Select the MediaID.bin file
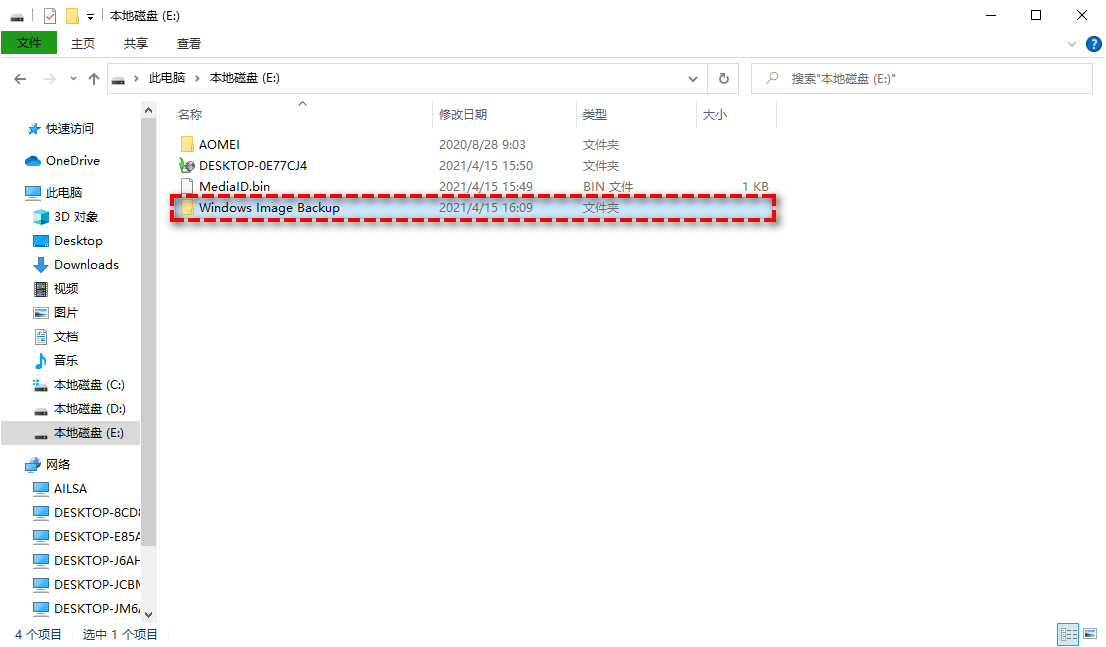Viewport: 1106px width, 647px height. (x=234, y=187)
